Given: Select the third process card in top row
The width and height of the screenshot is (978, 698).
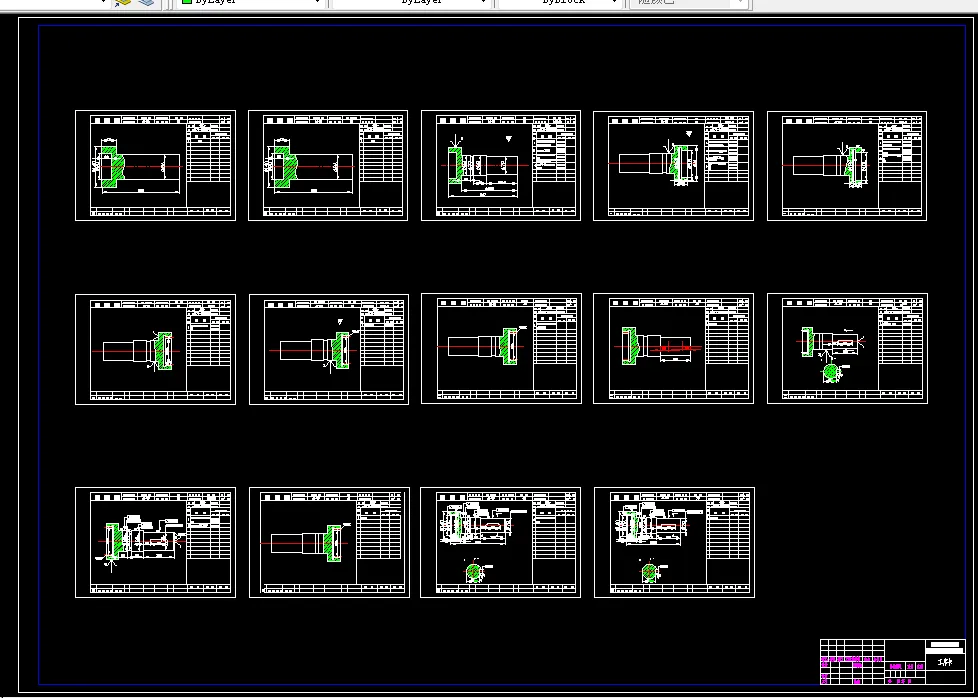Looking at the screenshot, I should pos(501,165).
